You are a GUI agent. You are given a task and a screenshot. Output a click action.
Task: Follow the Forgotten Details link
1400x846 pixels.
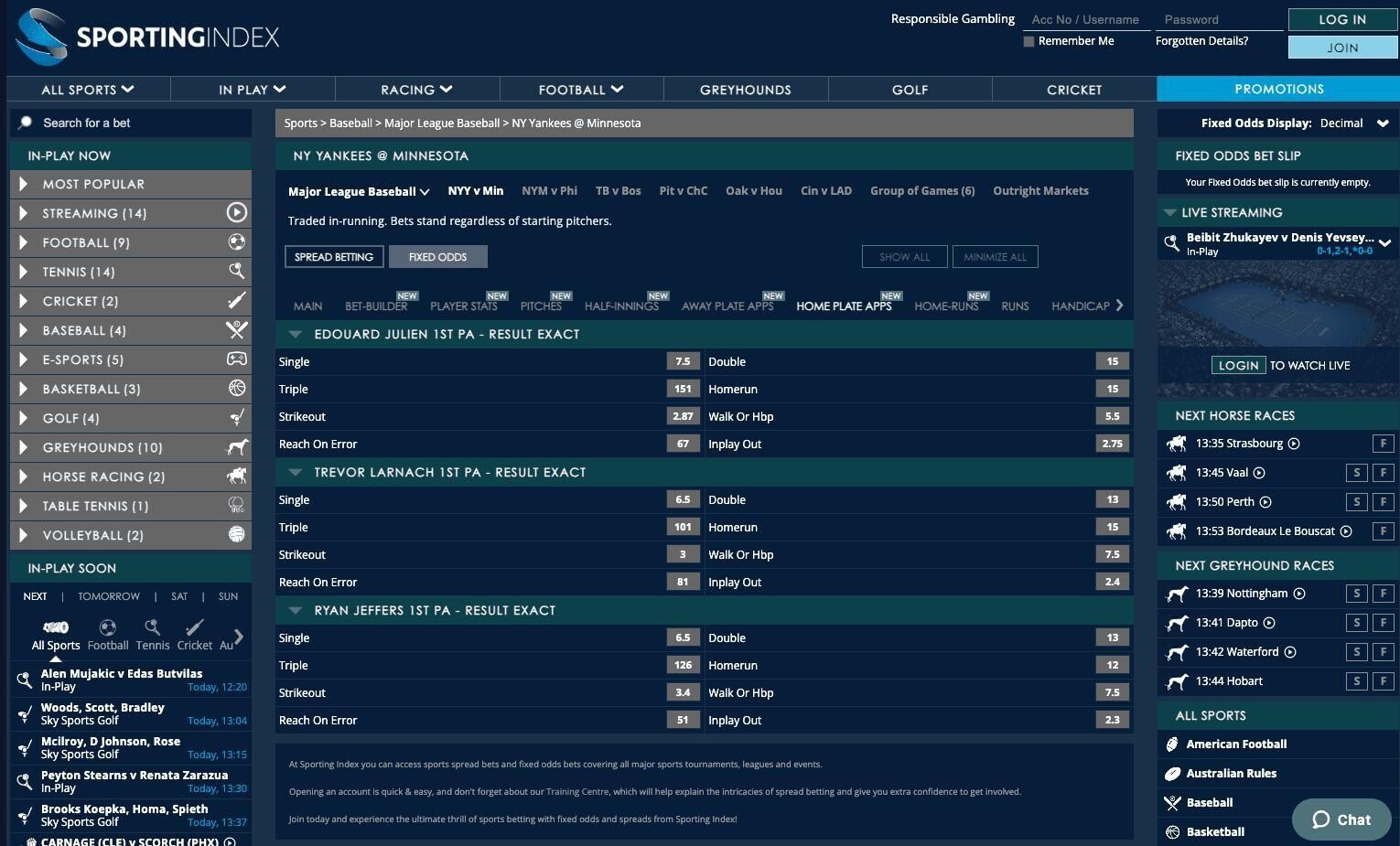coord(1201,41)
